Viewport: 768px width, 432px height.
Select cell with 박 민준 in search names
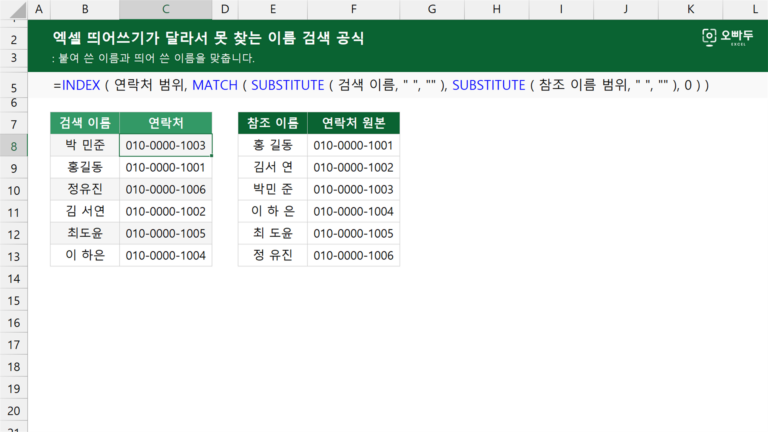[x=85, y=145]
